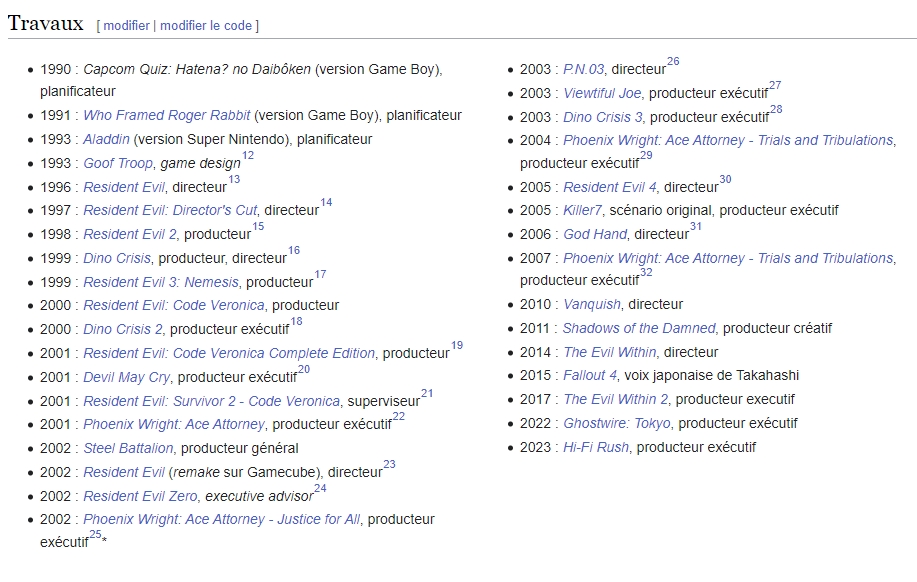Open the Hi-Fi Rush link
The height and width of the screenshot is (582, 917).
point(596,447)
